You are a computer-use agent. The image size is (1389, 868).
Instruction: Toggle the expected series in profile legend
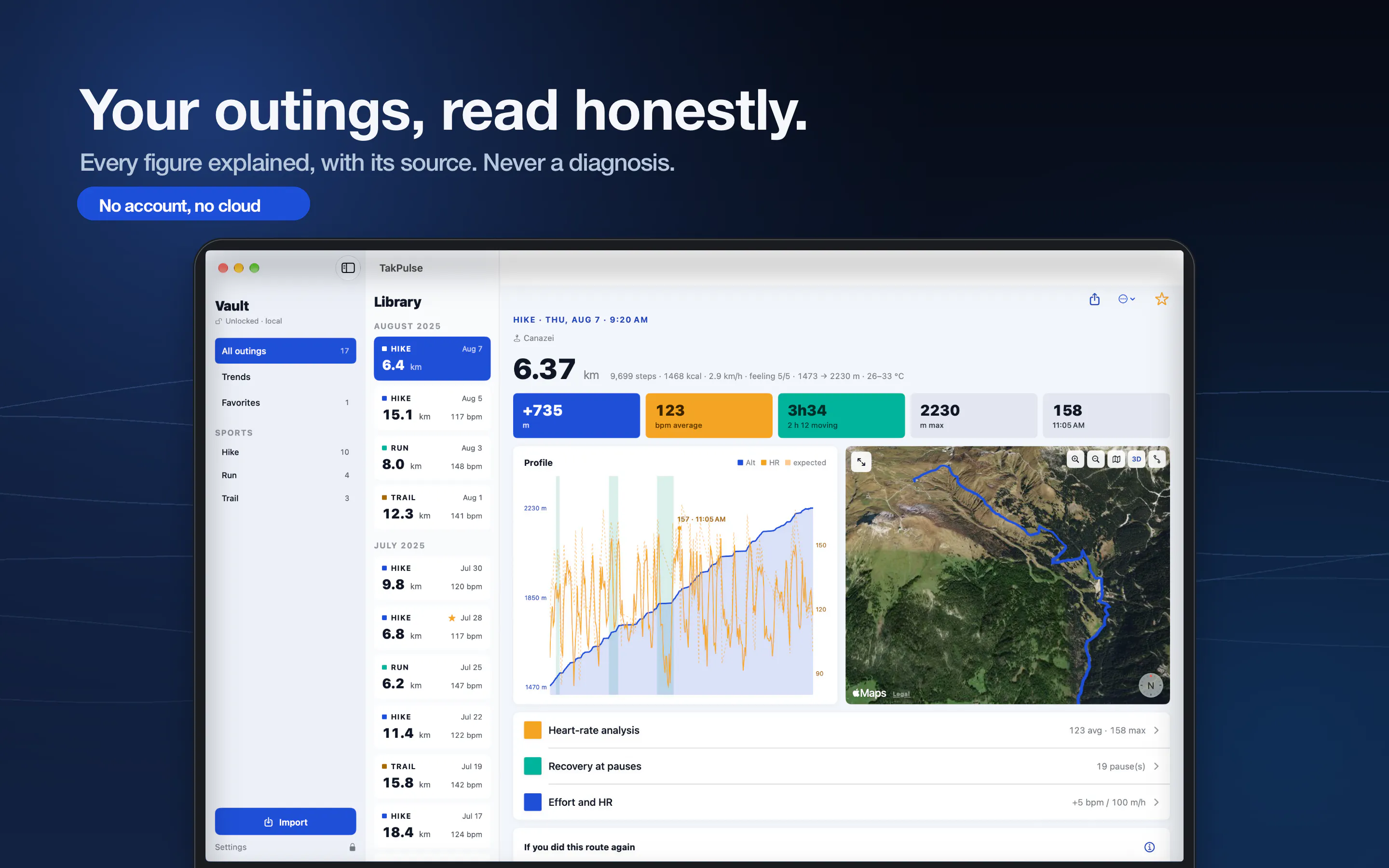point(805,463)
